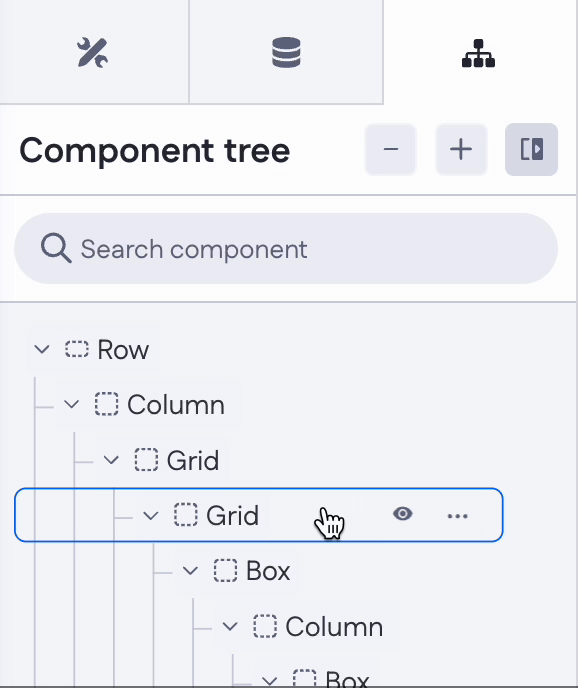Image resolution: width=578 pixels, height=688 pixels.
Task: Select the component tree hierarchy tab
Action: 478,53
